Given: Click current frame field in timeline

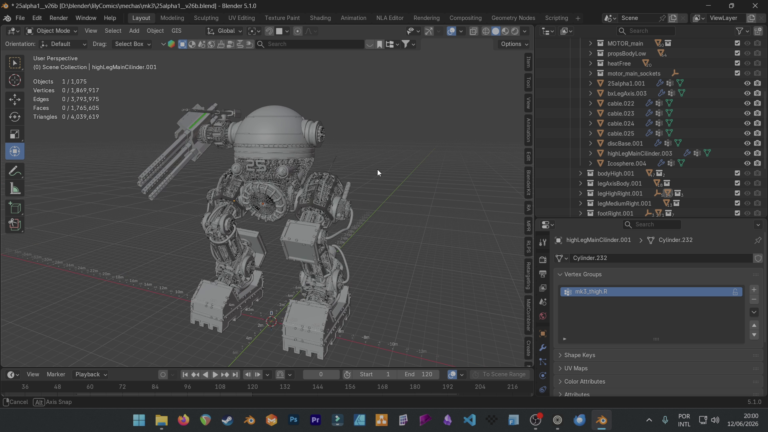Looking at the screenshot, I should [321, 374].
